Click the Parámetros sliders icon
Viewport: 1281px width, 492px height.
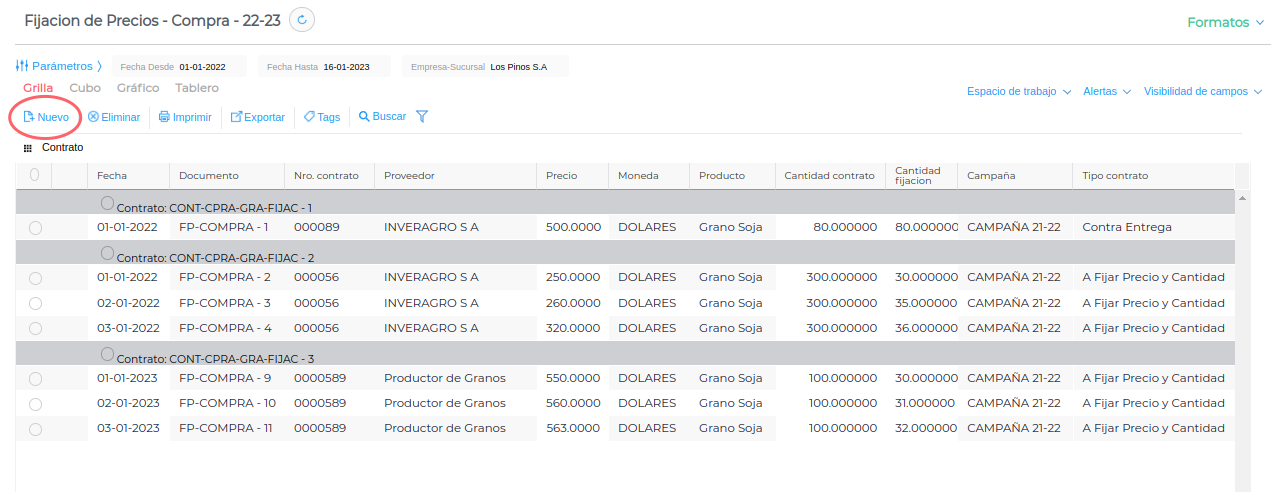tap(22, 66)
